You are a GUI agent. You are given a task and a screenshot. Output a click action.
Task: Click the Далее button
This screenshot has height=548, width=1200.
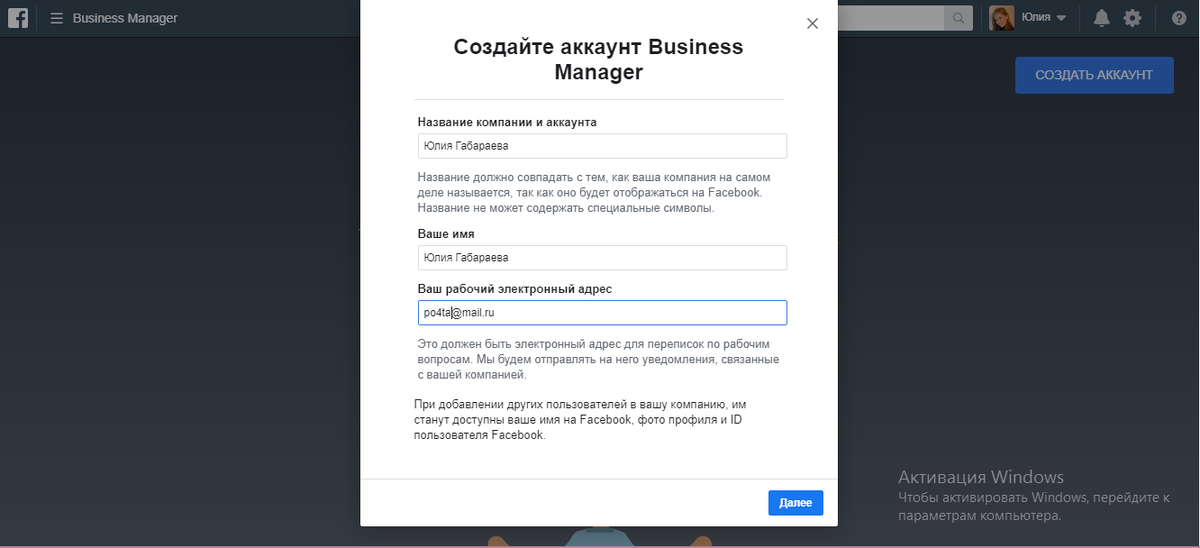coord(795,503)
